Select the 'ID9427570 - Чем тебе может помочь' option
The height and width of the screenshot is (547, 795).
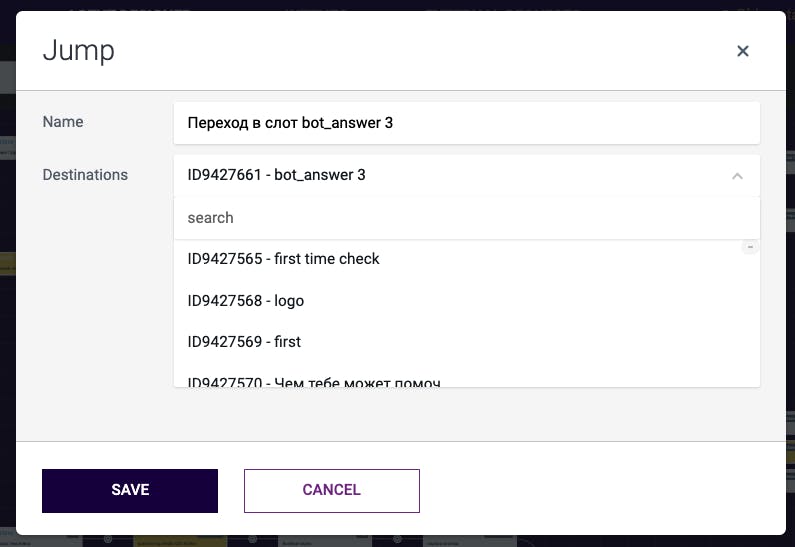point(314,381)
